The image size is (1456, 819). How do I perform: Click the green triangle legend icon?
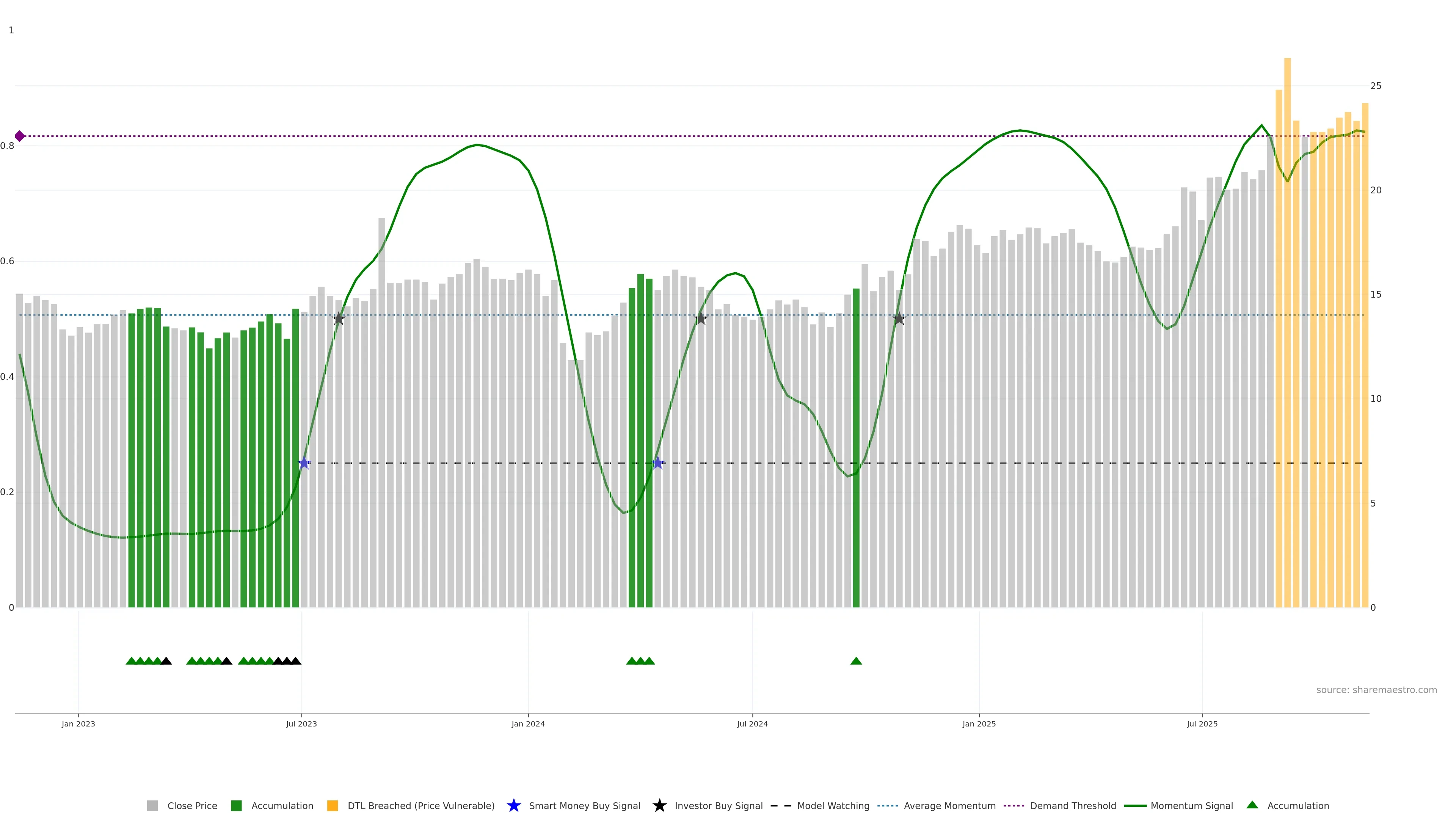[x=1252, y=805]
